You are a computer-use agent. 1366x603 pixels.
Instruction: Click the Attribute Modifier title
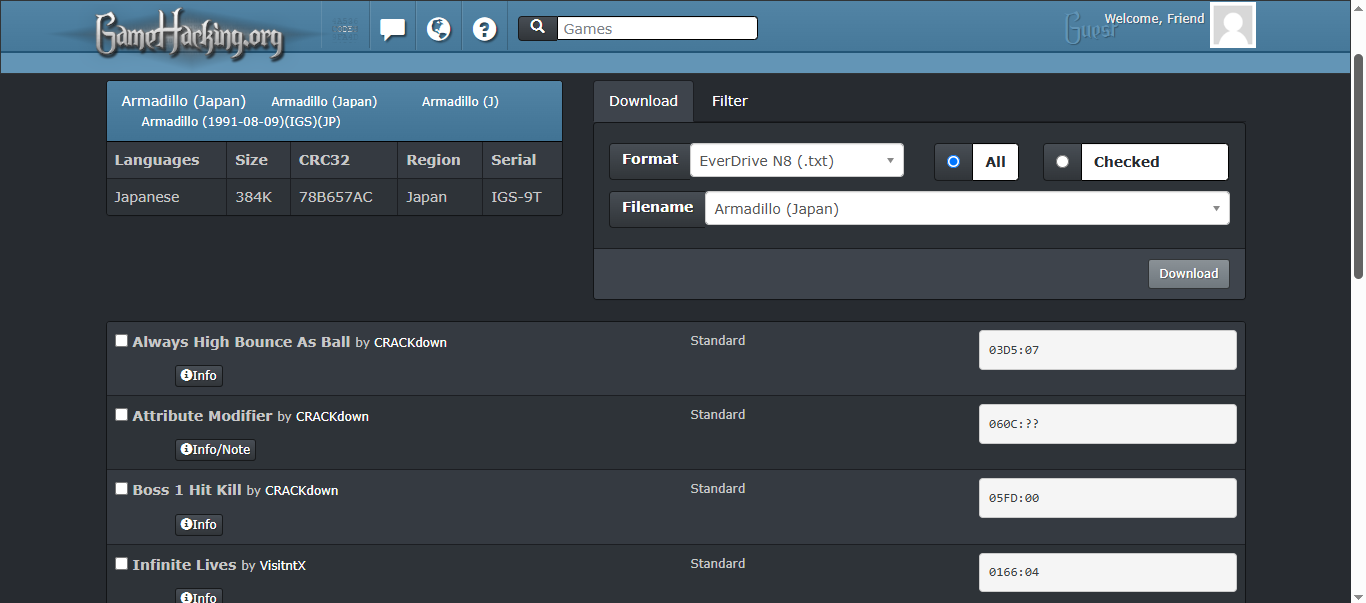click(202, 416)
